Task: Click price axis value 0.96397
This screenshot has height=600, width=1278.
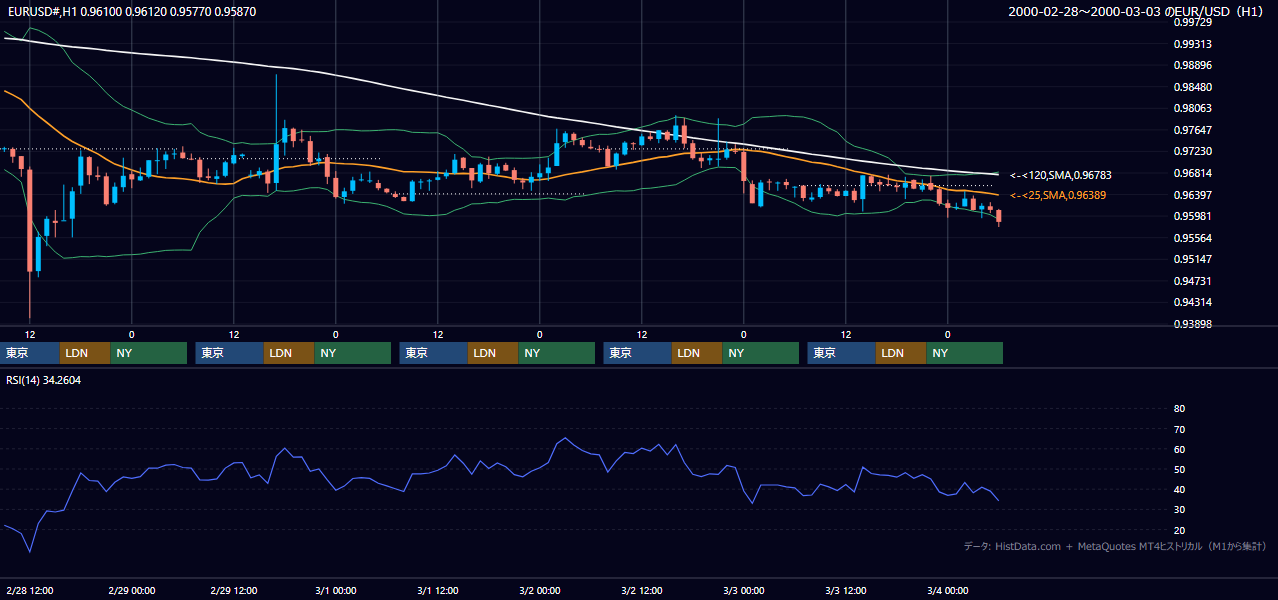Action: 1193,195
